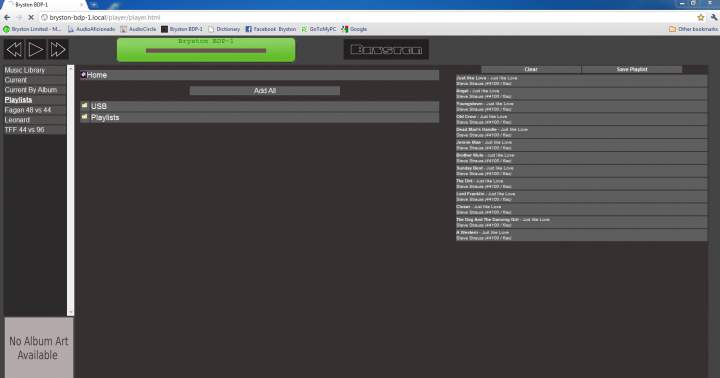Bookmark this page with the star icon
This screenshot has height=378, width=720.
[x=701, y=17]
